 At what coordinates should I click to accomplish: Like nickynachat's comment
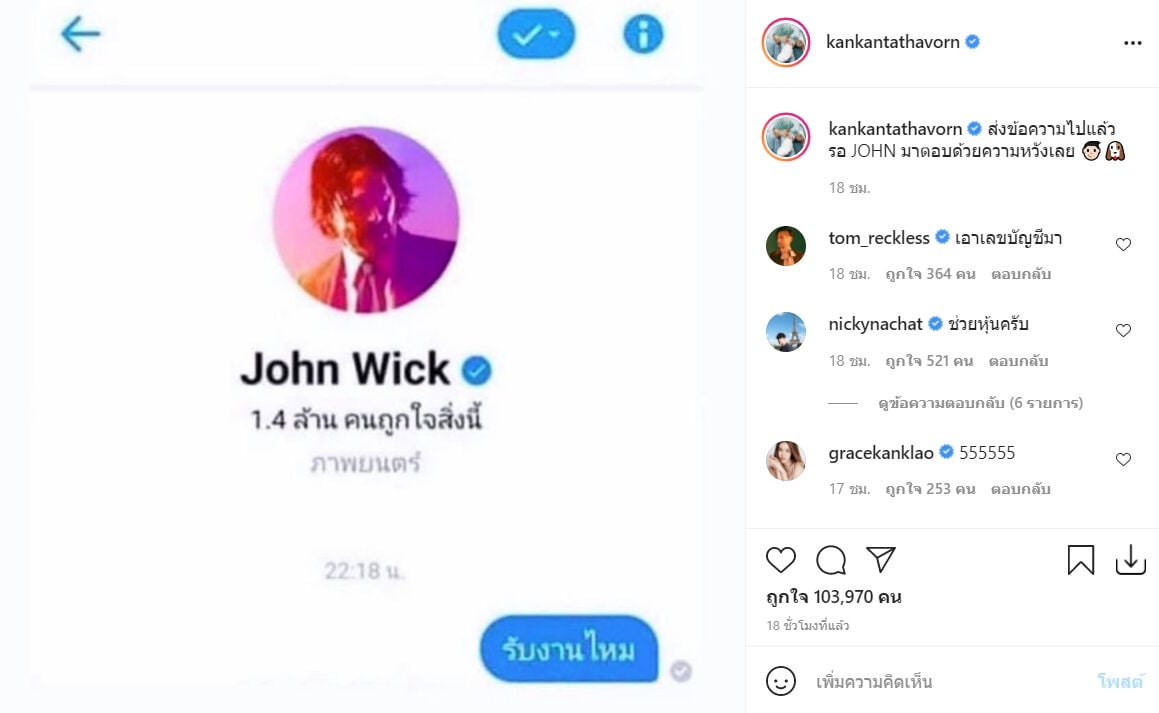click(1124, 330)
